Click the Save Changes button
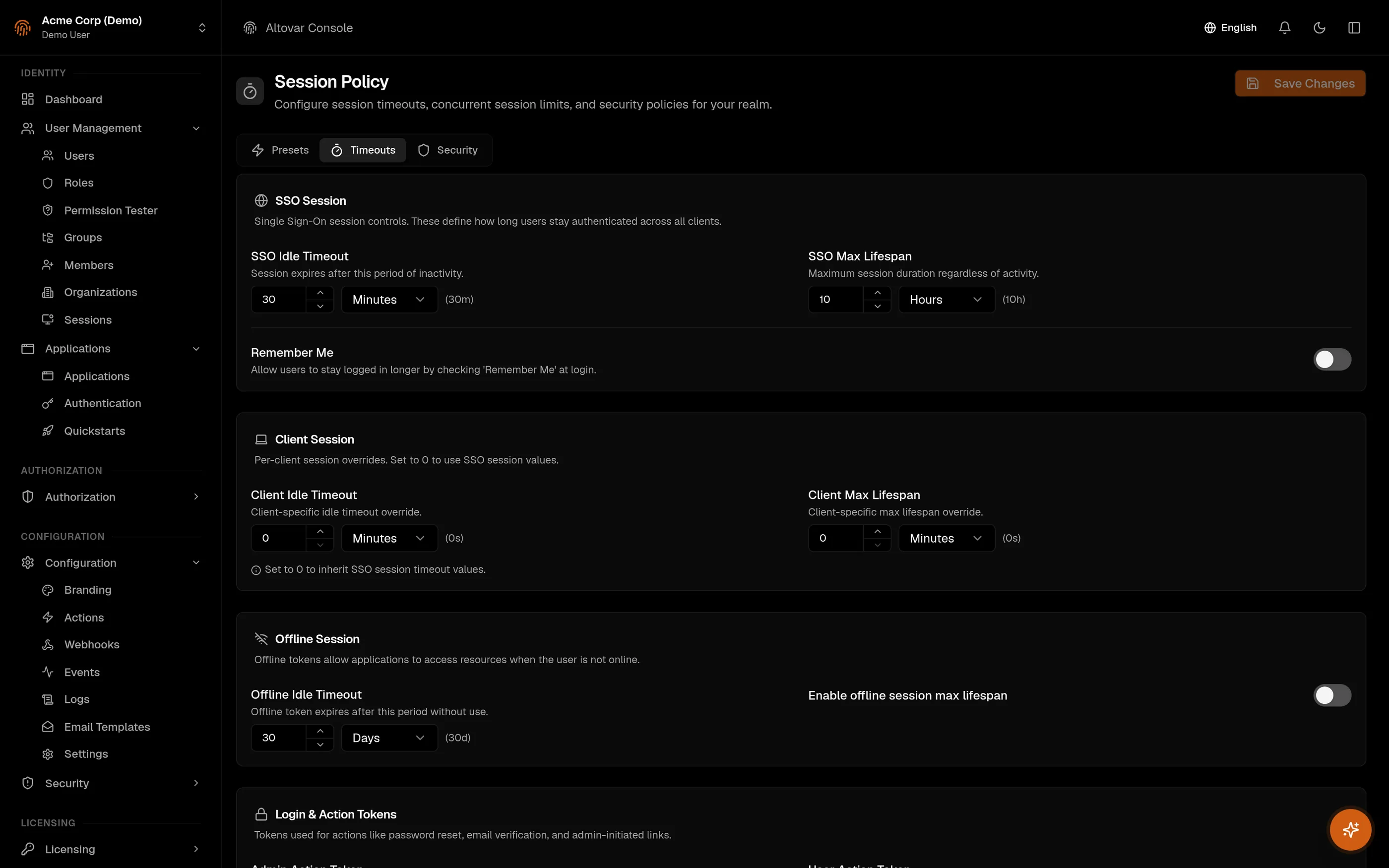1389x868 pixels. click(1300, 83)
